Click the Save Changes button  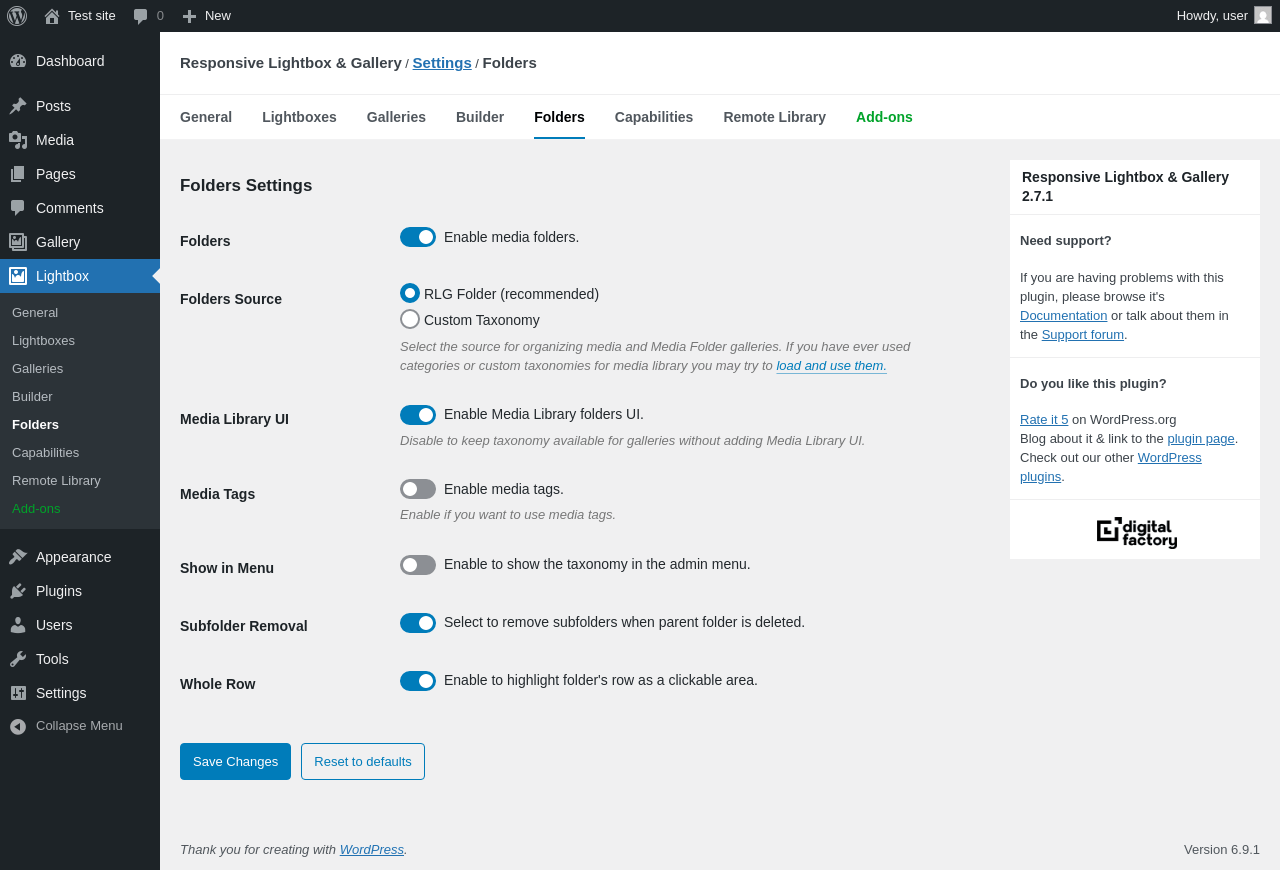[235, 761]
